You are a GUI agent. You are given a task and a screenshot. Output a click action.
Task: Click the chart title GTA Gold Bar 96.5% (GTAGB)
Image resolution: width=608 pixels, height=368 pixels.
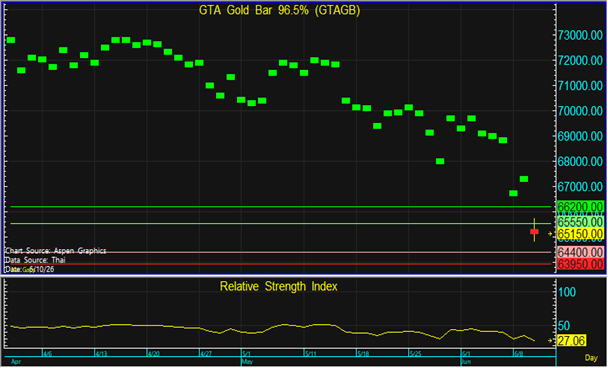click(x=280, y=10)
